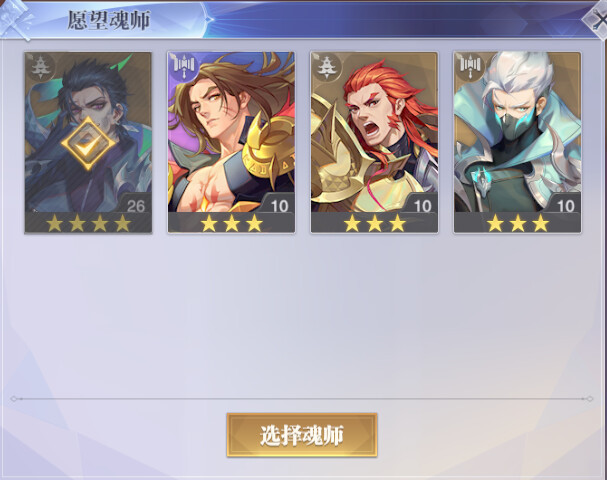
Task: Click the class icon on dark-haired hero card
Action: tap(39, 67)
